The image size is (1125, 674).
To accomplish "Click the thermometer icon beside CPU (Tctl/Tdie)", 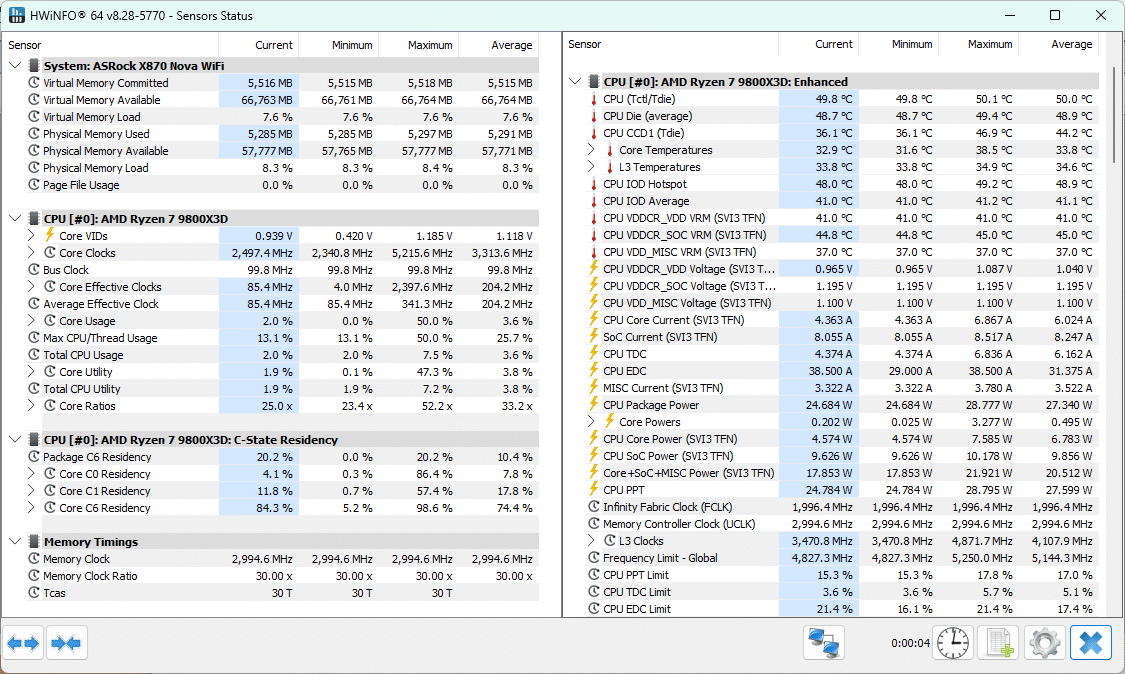I will tap(594, 99).
